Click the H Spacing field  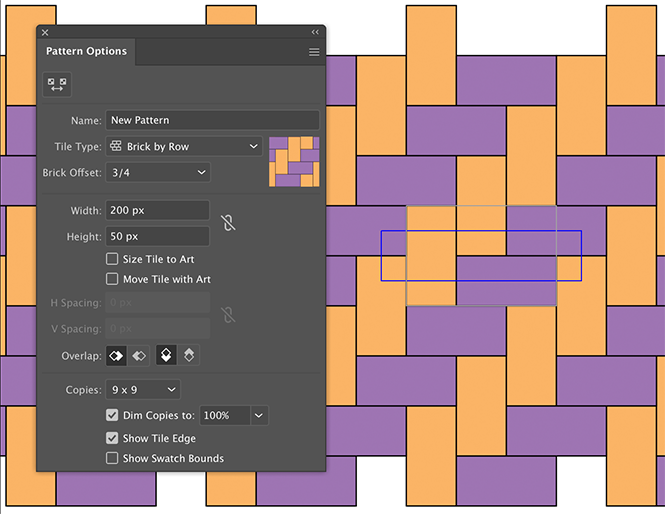pos(158,303)
